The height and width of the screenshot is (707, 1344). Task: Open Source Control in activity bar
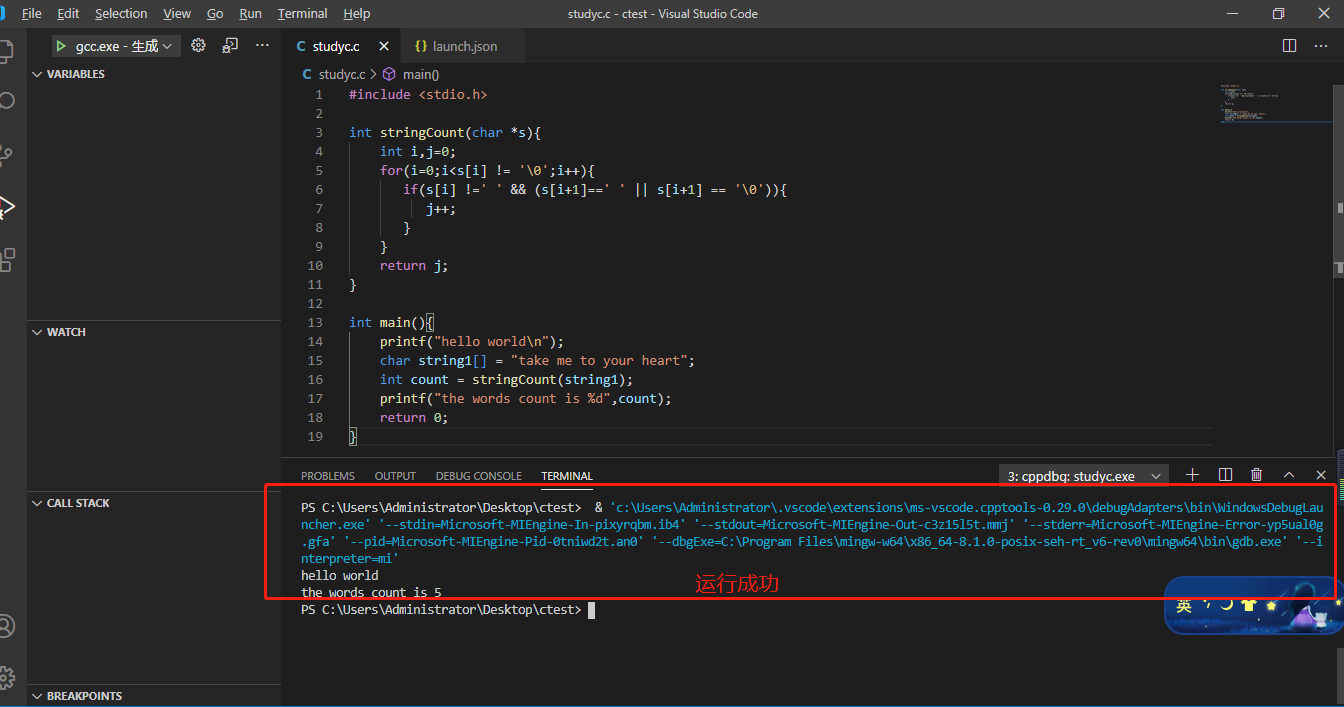coord(6,154)
